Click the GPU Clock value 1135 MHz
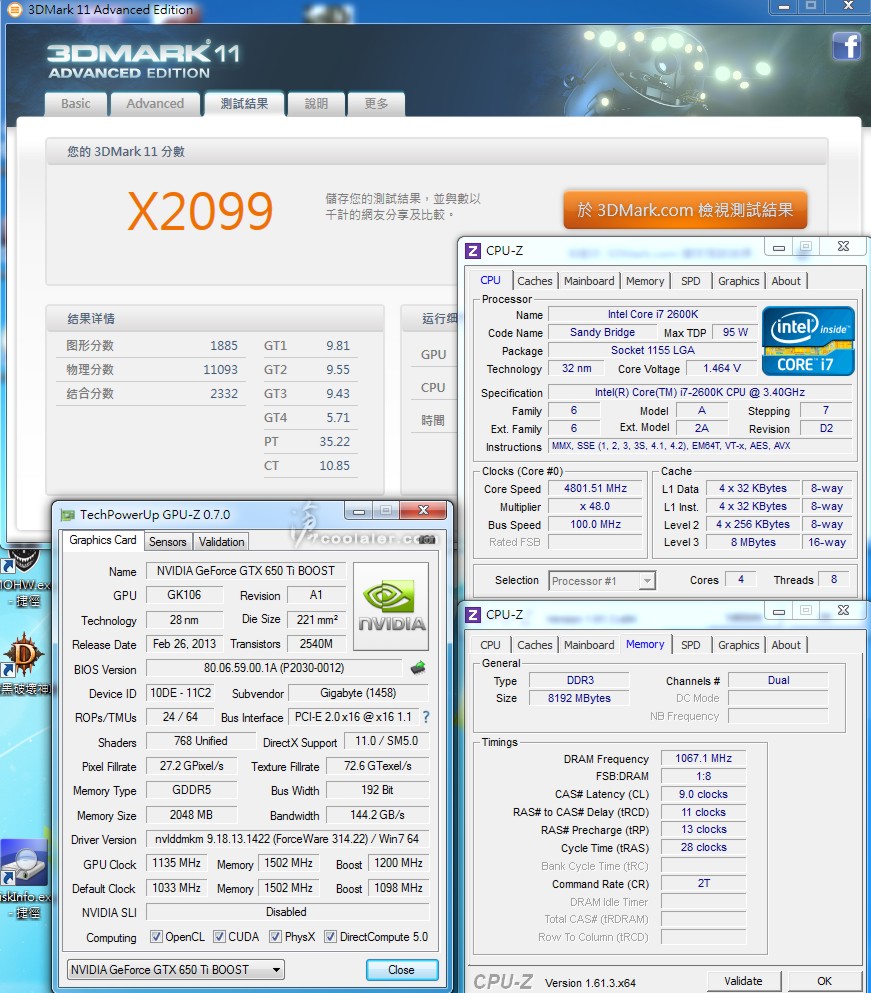 click(176, 863)
